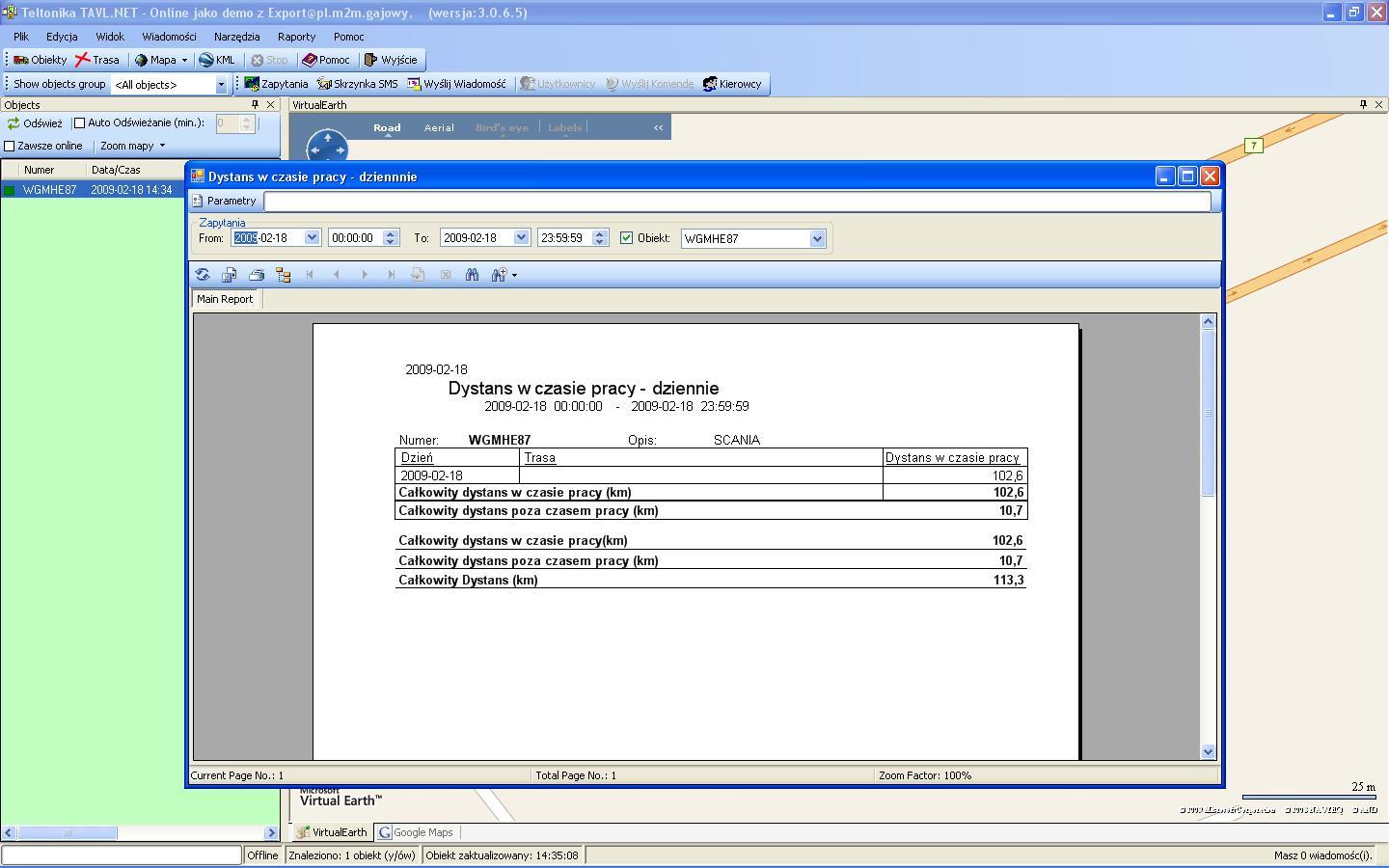The image size is (1389, 868).
Task: Click the Wyjście exit button
Action: (391, 60)
